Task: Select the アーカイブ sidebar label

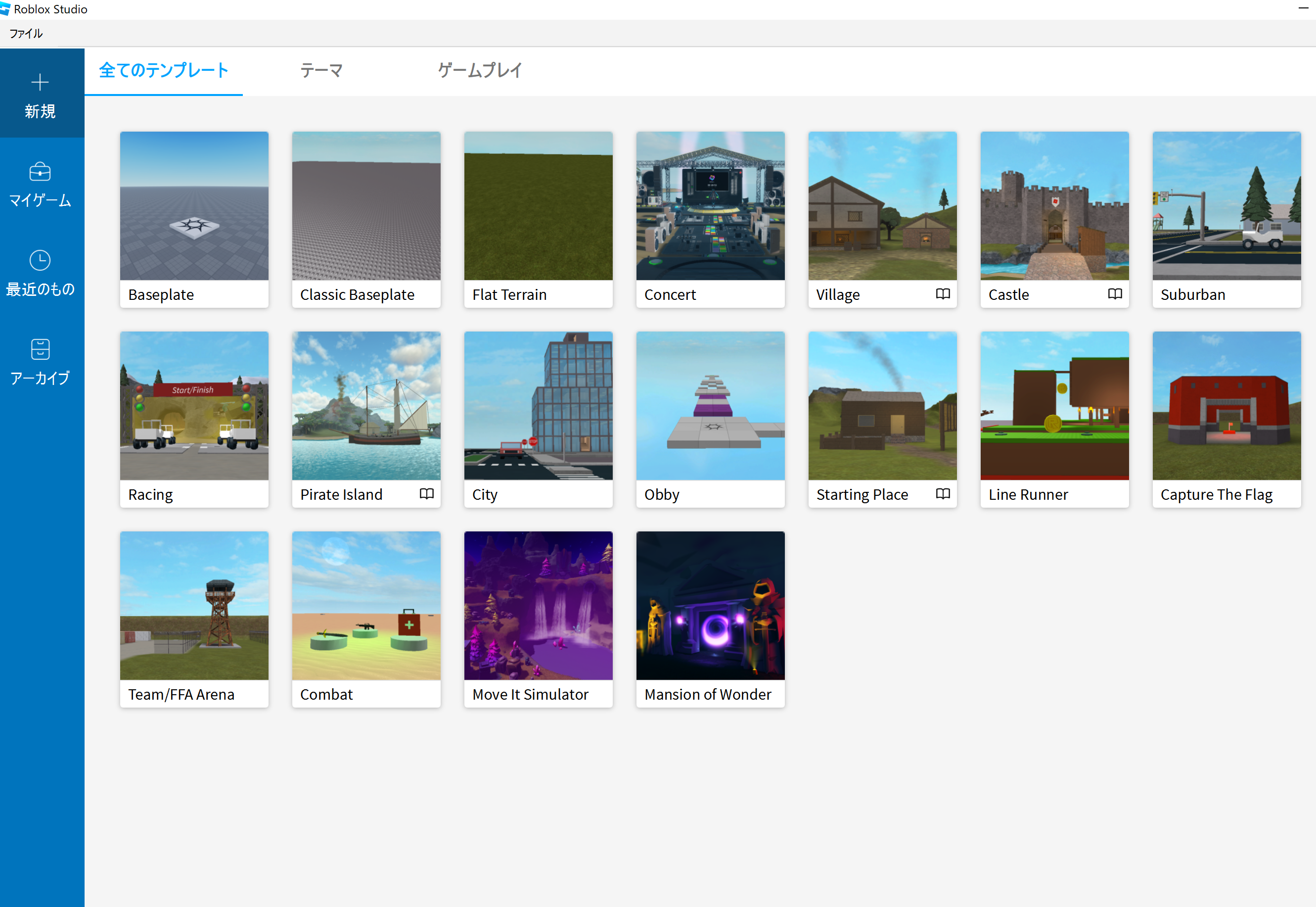Action: 40,378
